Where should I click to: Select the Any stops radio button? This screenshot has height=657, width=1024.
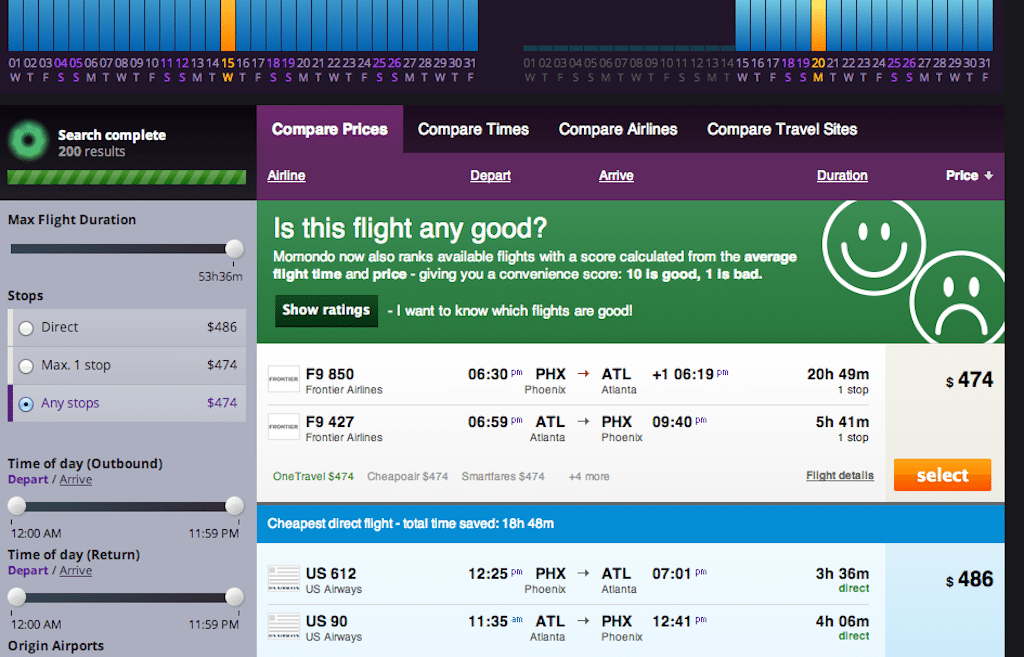(x=26, y=404)
